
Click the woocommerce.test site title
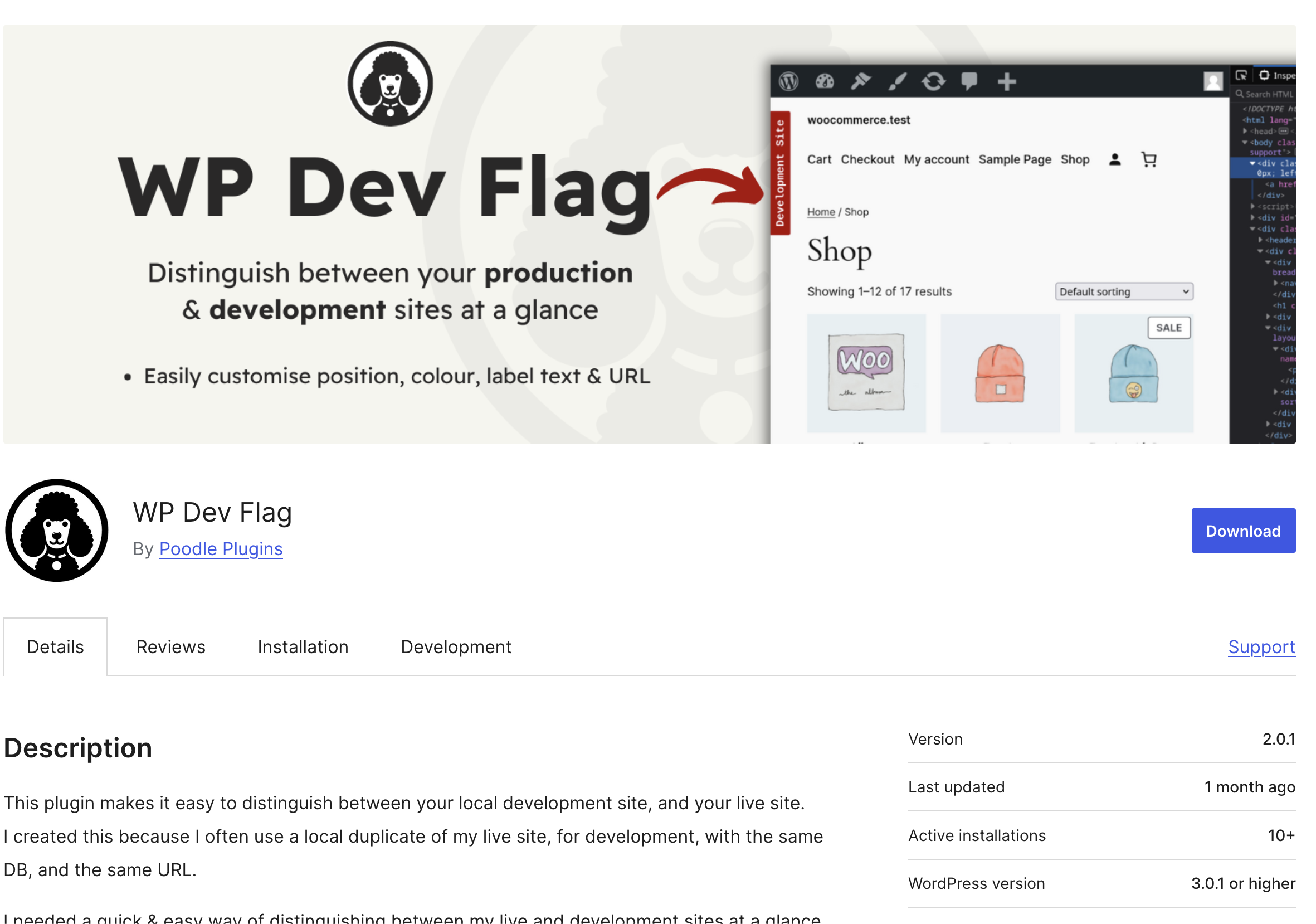pos(858,120)
